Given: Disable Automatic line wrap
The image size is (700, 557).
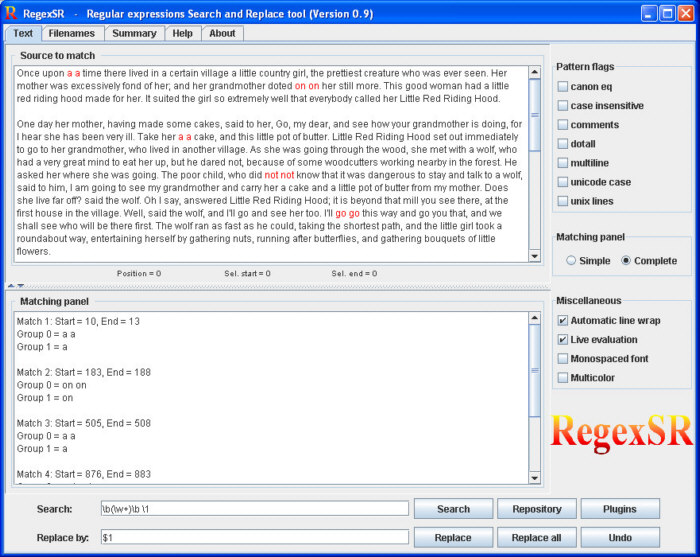Looking at the screenshot, I should coord(564,321).
